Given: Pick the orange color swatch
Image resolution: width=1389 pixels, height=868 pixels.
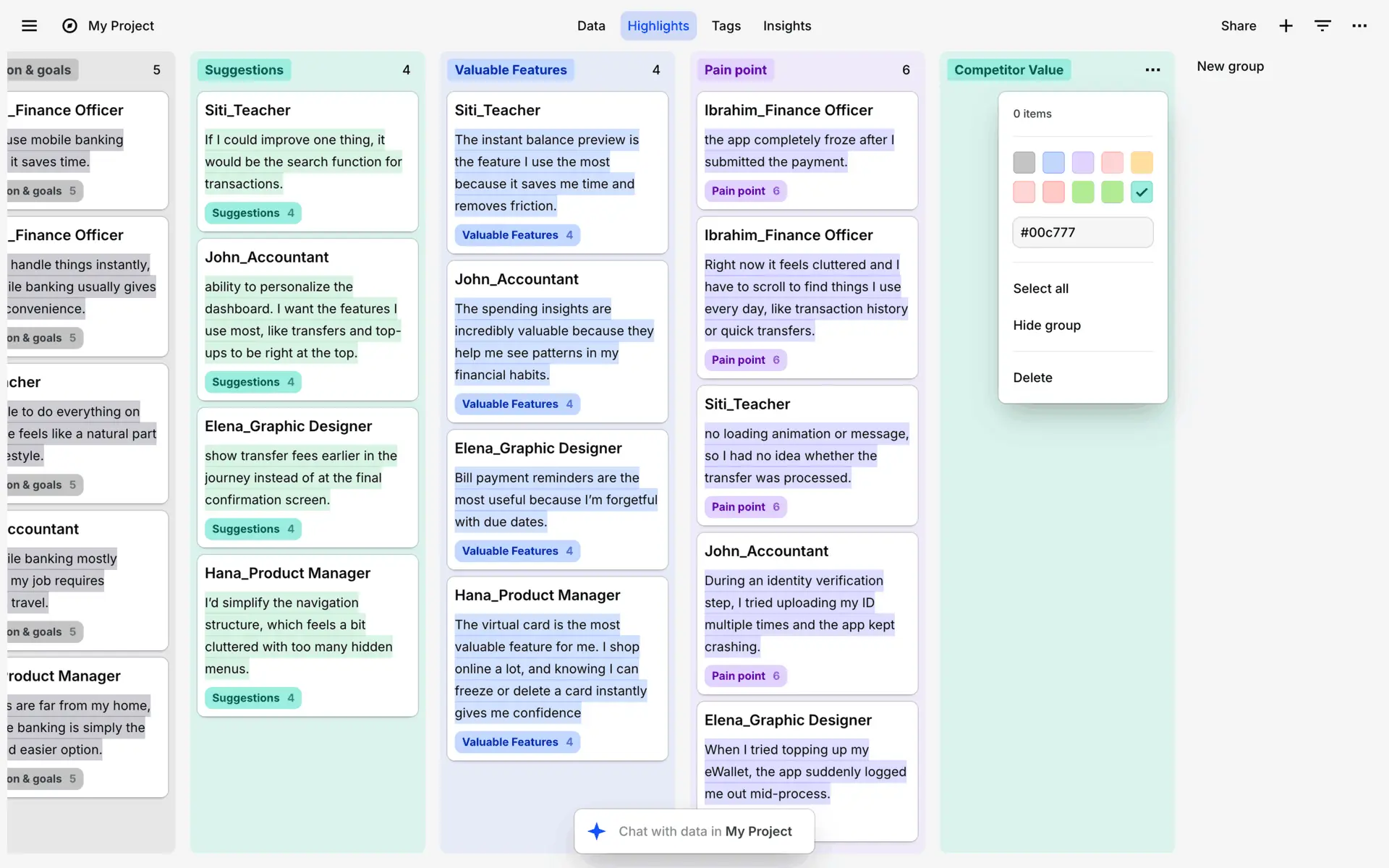Looking at the screenshot, I should pos(1142,163).
